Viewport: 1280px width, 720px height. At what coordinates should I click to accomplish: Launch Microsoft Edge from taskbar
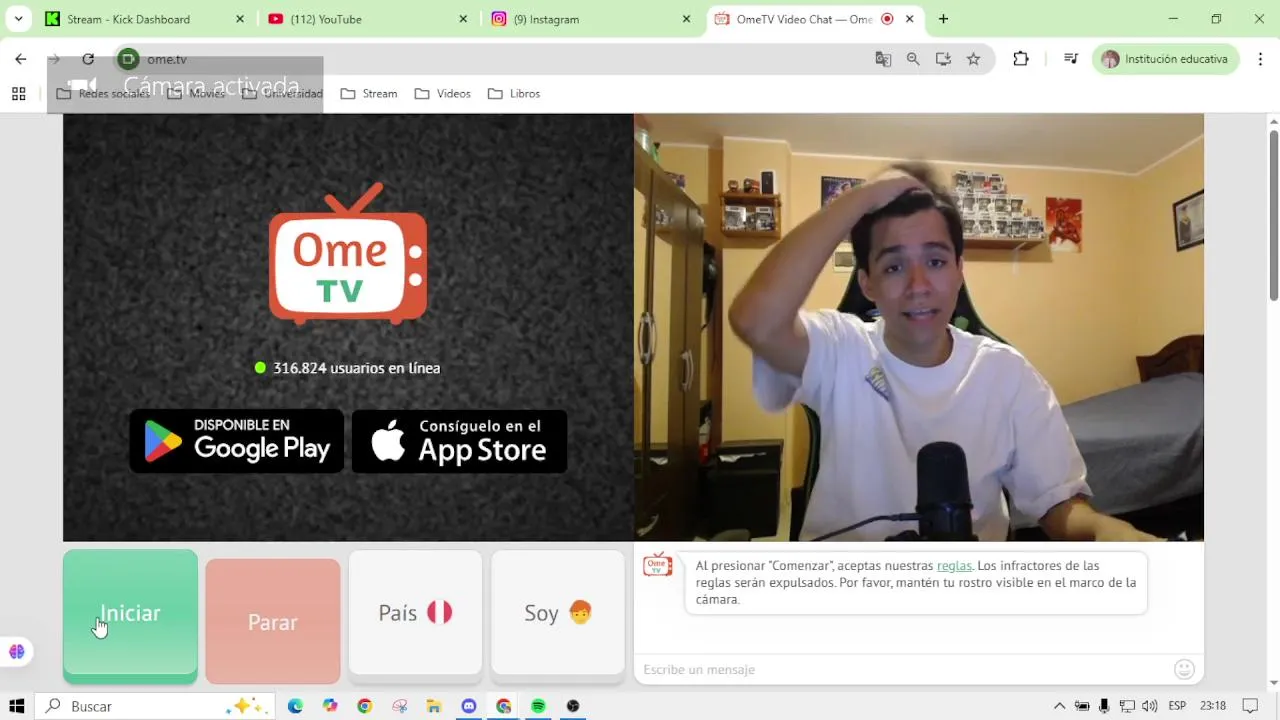coord(295,706)
